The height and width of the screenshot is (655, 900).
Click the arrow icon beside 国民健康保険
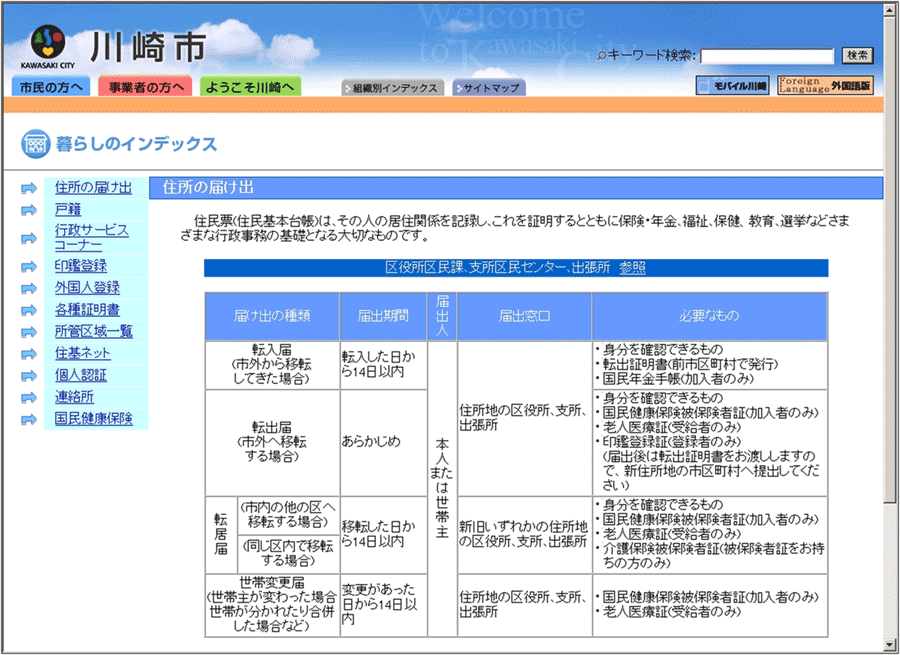tap(29, 420)
